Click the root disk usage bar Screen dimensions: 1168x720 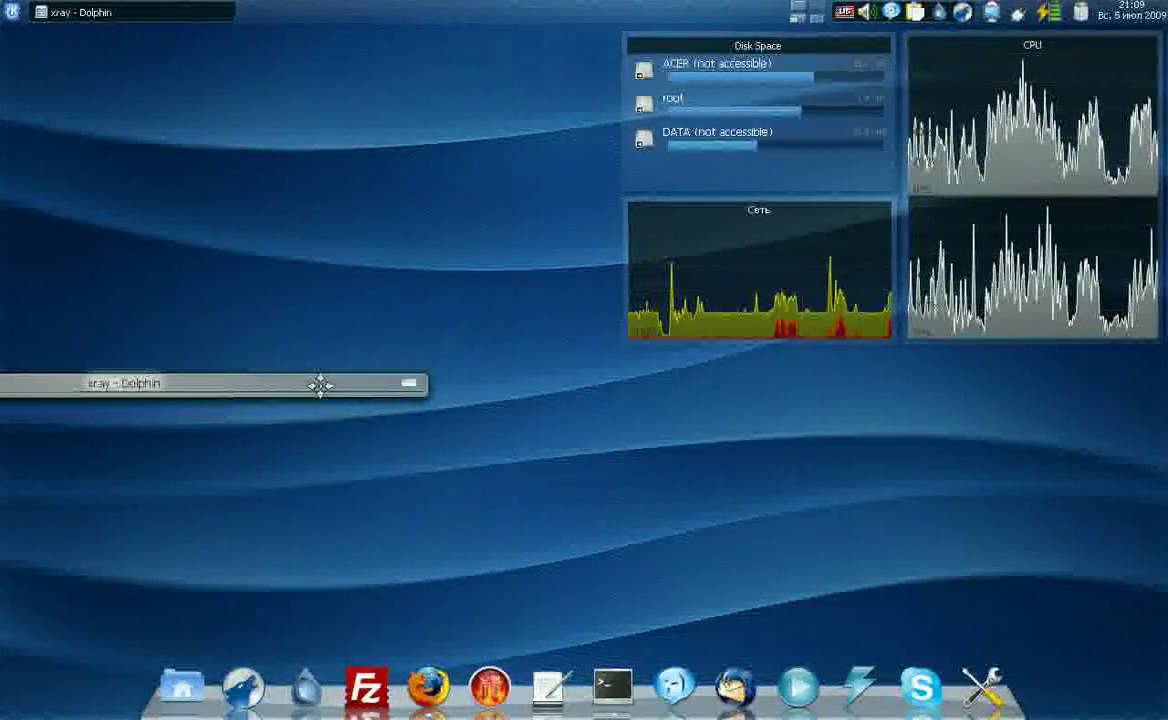coord(775,111)
